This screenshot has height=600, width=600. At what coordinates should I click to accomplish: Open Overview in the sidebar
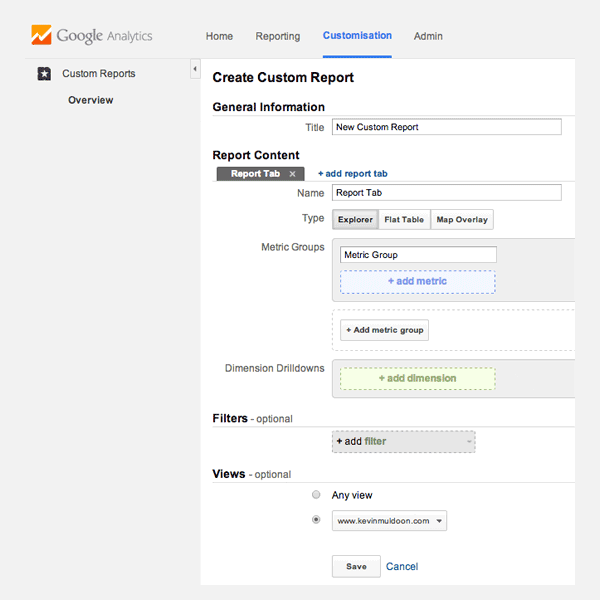point(91,100)
